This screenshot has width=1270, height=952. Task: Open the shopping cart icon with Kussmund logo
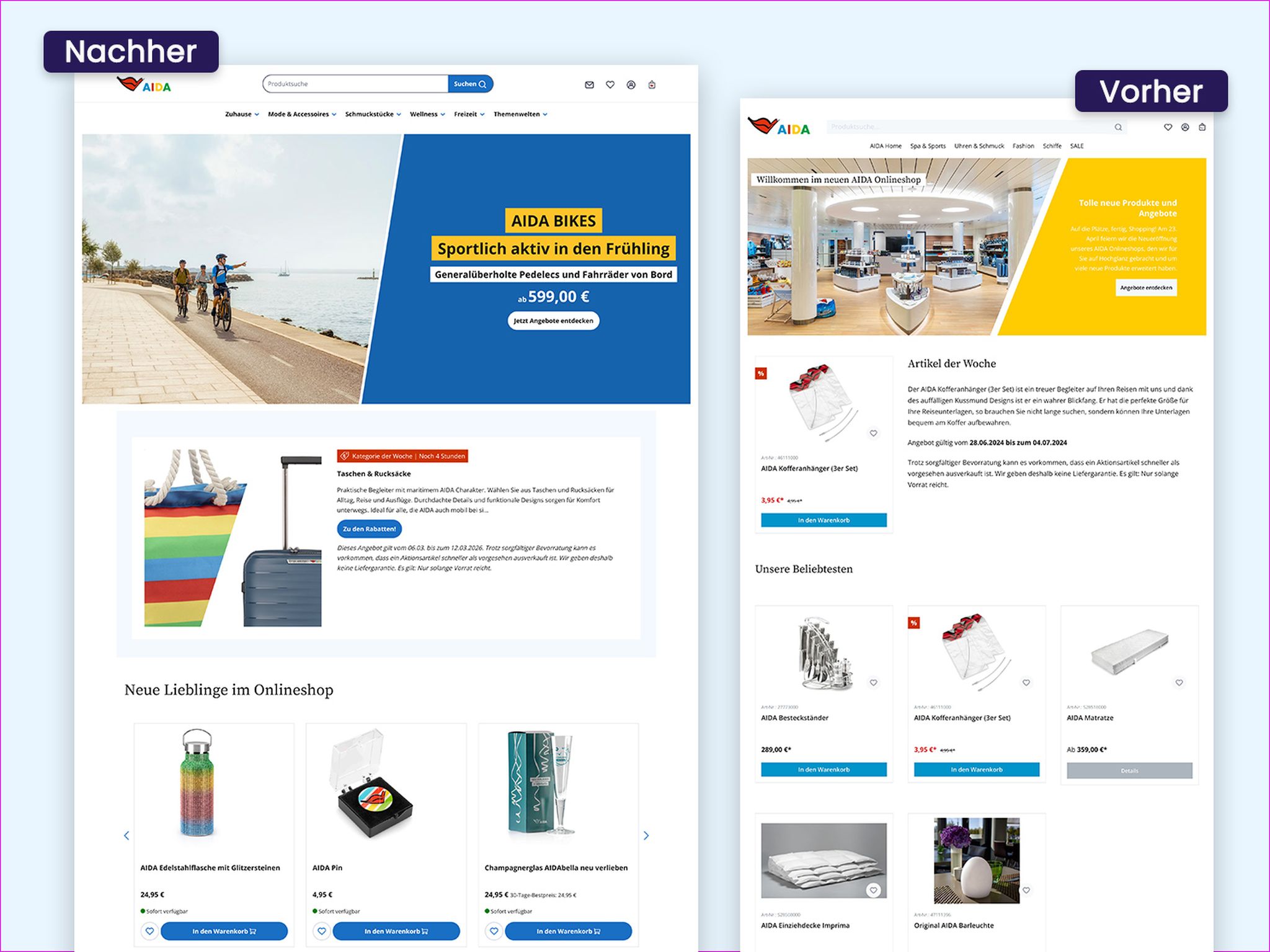pos(652,84)
